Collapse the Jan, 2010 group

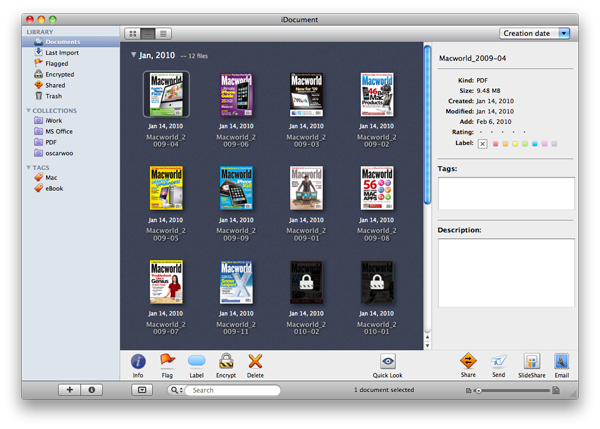[x=133, y=55]
